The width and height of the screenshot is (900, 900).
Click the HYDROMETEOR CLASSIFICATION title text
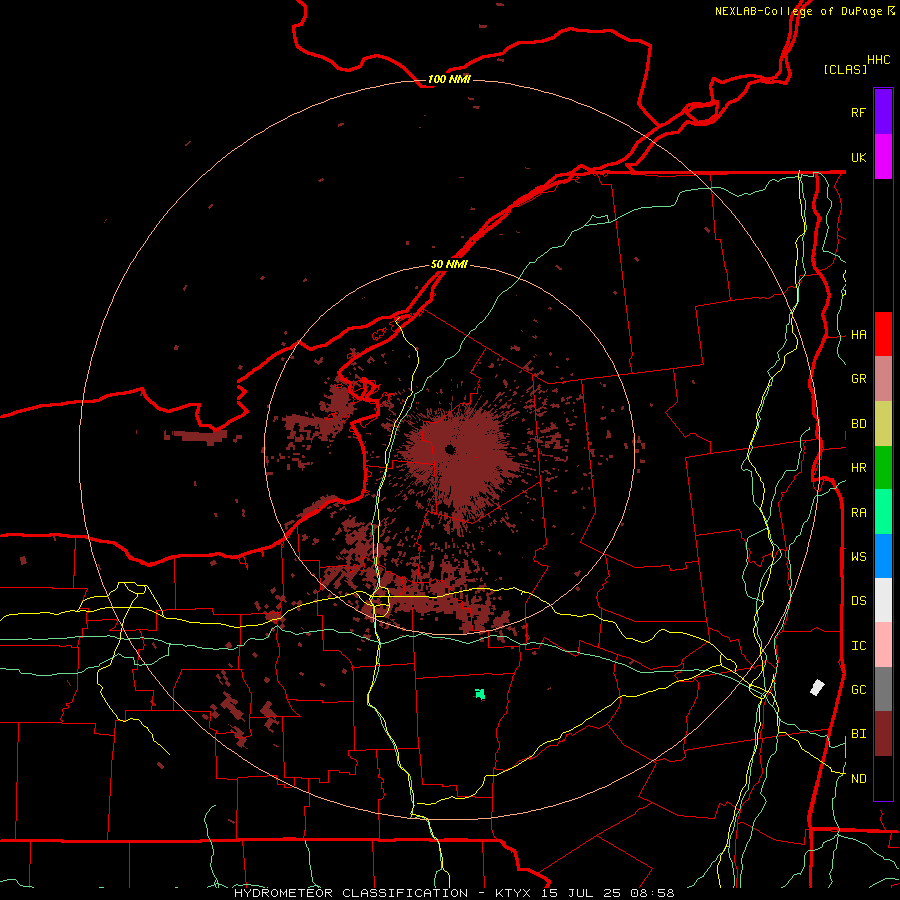351,893
